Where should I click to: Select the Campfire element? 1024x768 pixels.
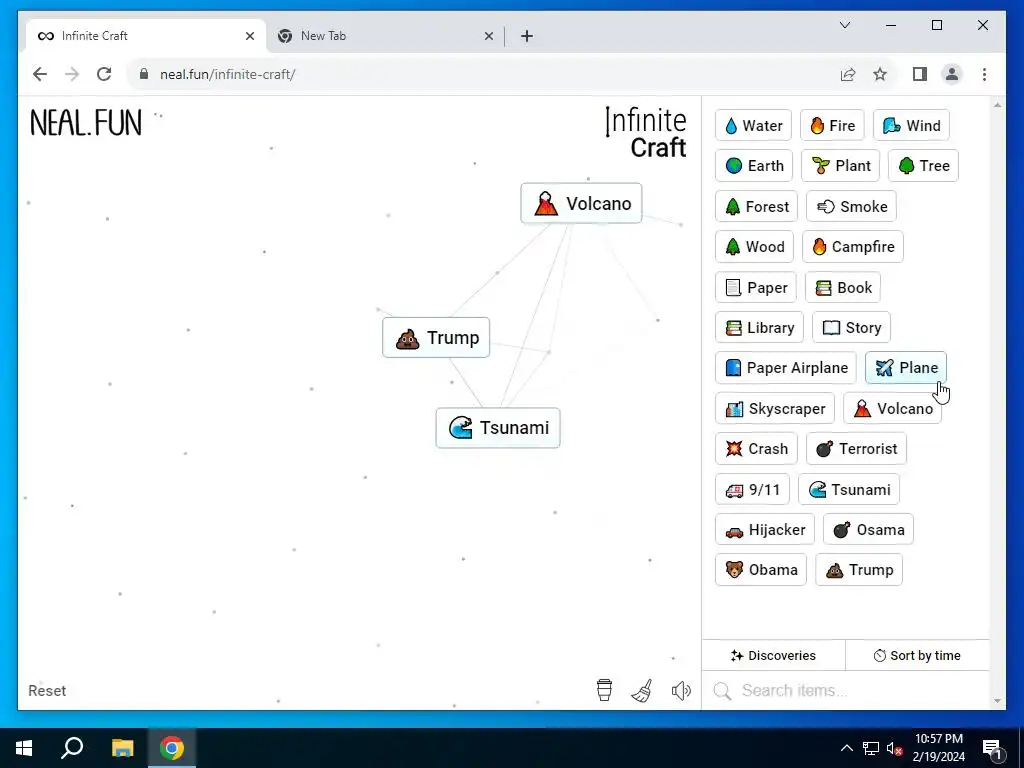852,247
